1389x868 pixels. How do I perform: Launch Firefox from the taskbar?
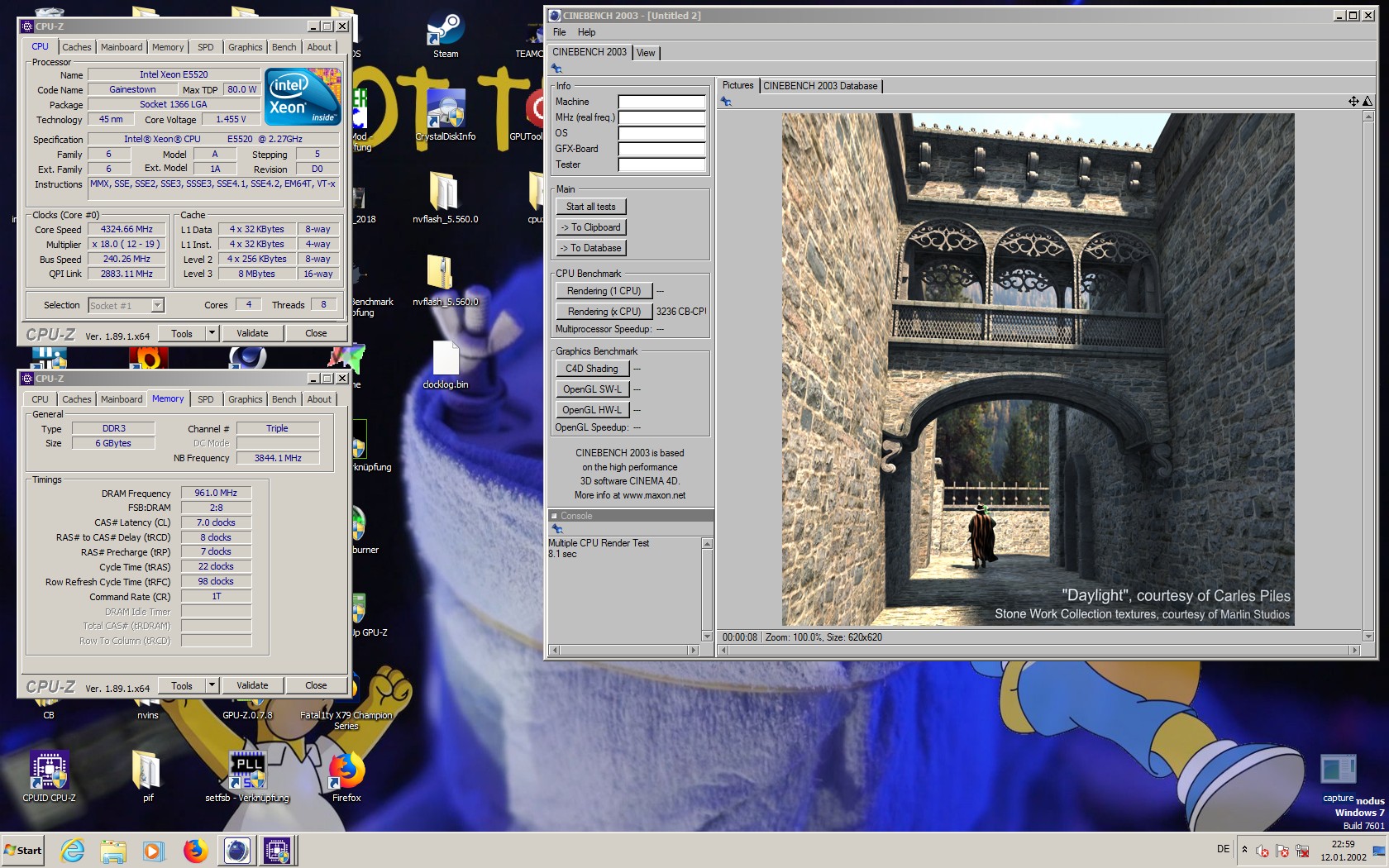coord(195,851)
